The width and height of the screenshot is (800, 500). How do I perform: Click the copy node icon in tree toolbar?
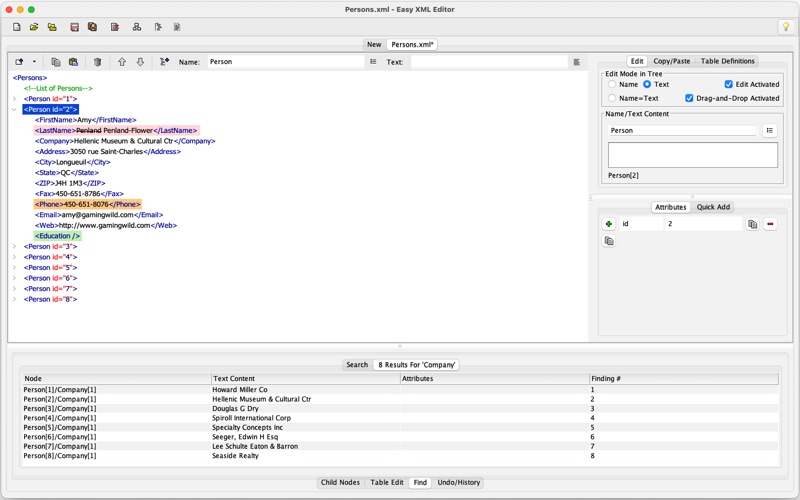[56, 62]
